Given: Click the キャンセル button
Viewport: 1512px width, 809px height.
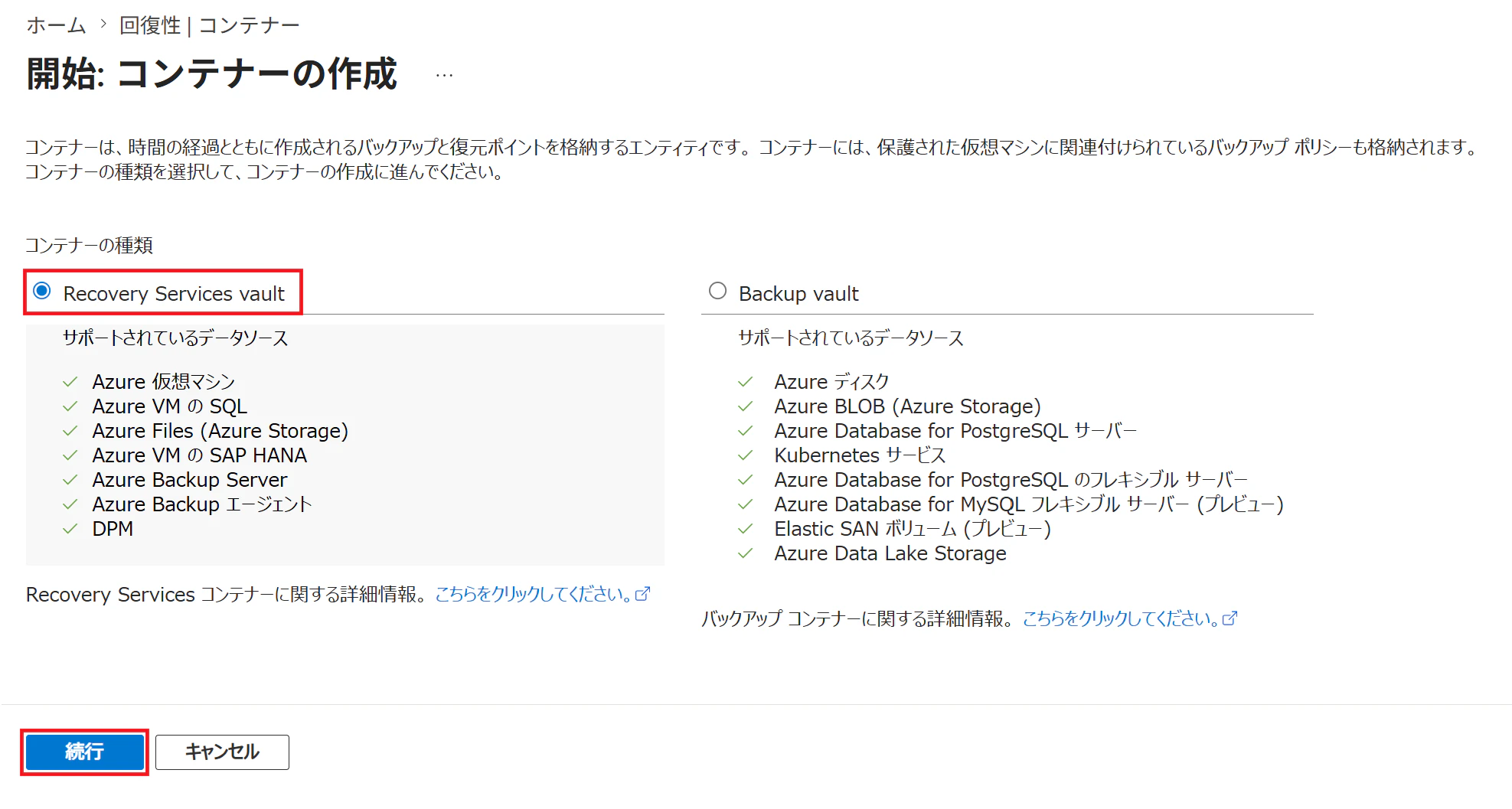Looking at the screenshot, I should (x=222, y=752).
